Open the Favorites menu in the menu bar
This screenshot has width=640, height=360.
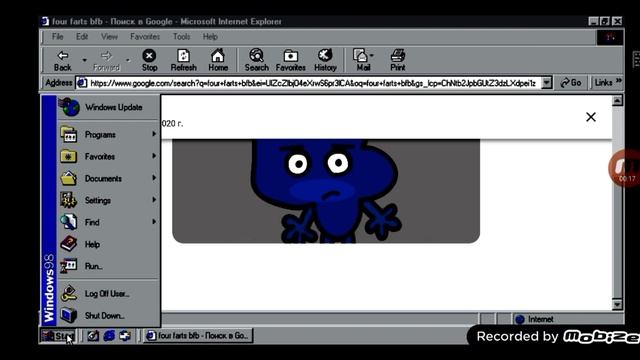click(x=145, y=37)
